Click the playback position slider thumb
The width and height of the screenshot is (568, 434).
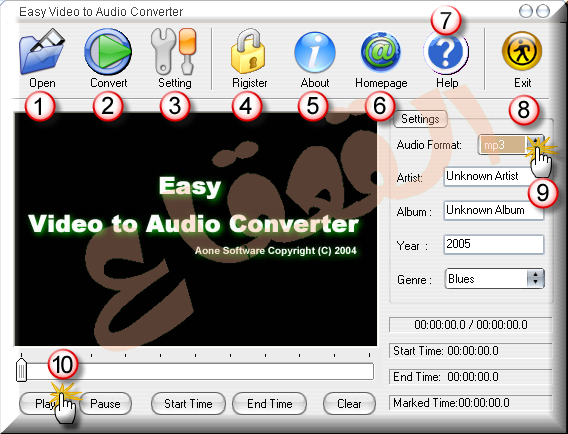(x=22, y=370)
